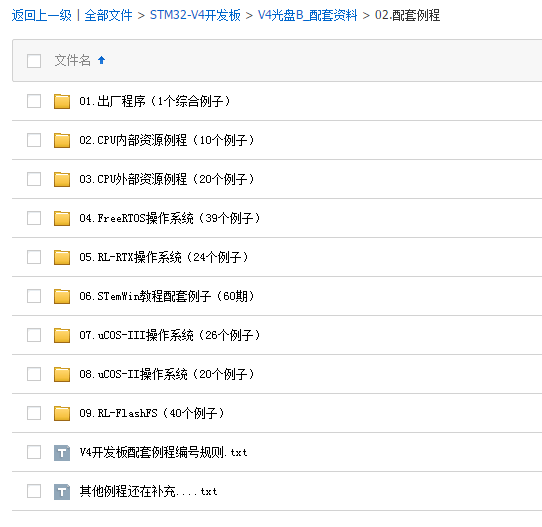The width and height of the screenshot is (542, 527).
Task: Open the 01.出厂程序 folder icon
Action: coord(62,101)
